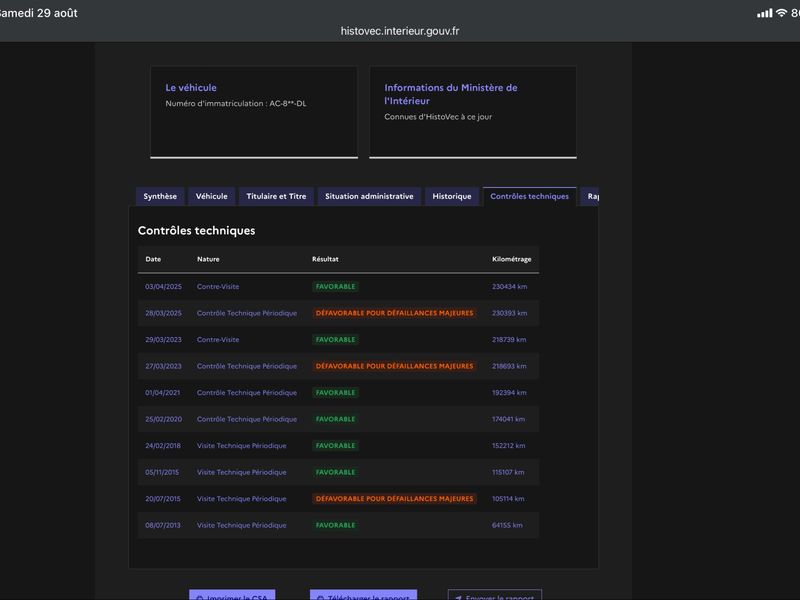Click 'Contrôle Technique Périodique' in the 28/03/2025 row

pos(247,313)
